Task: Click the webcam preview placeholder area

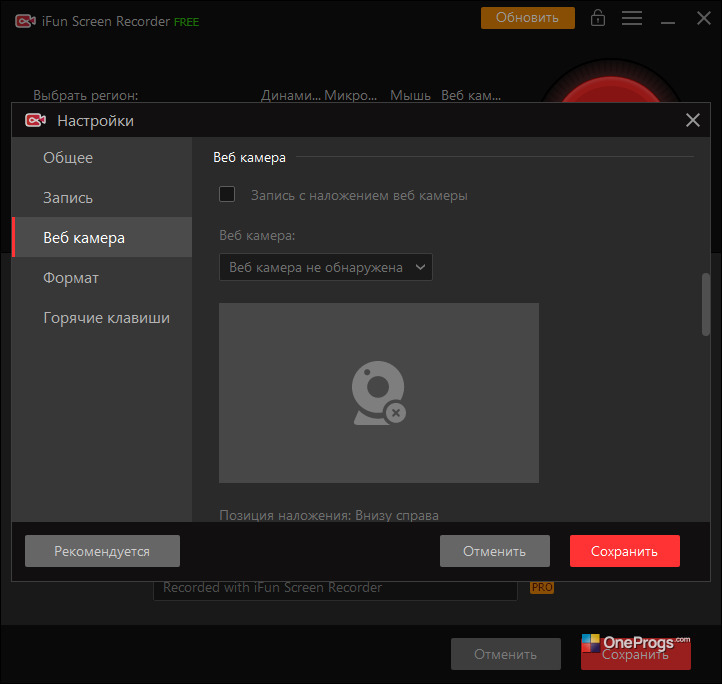Action: [x=378, y=393]
